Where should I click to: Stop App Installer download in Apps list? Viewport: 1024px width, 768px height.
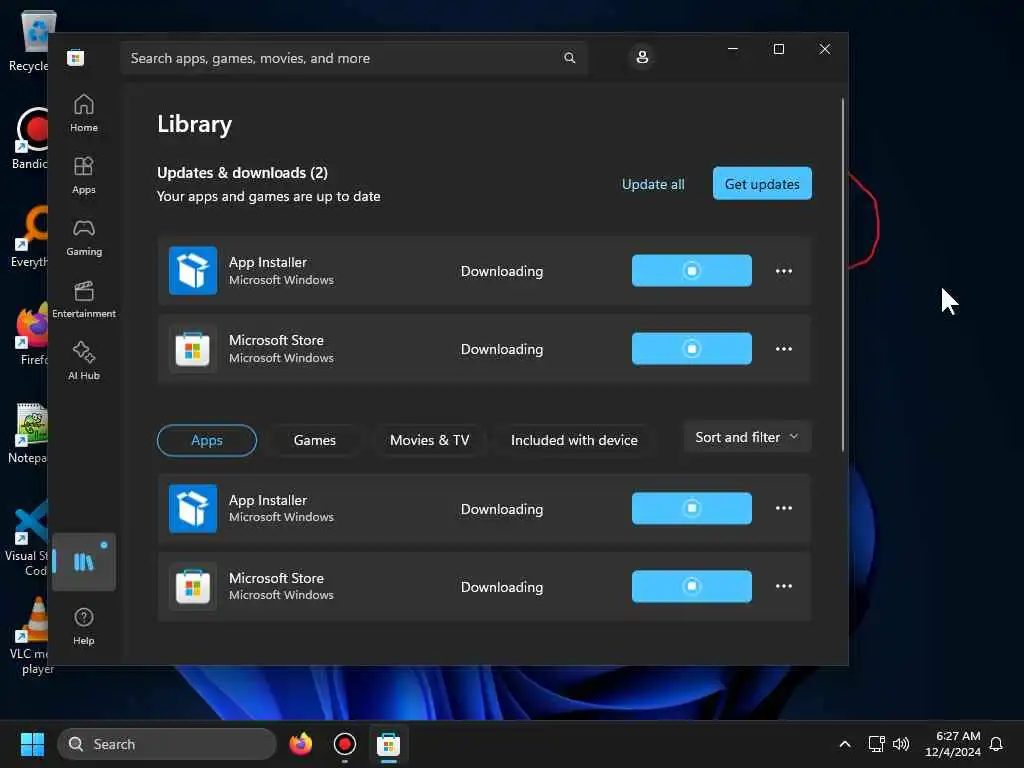[692, 508]
